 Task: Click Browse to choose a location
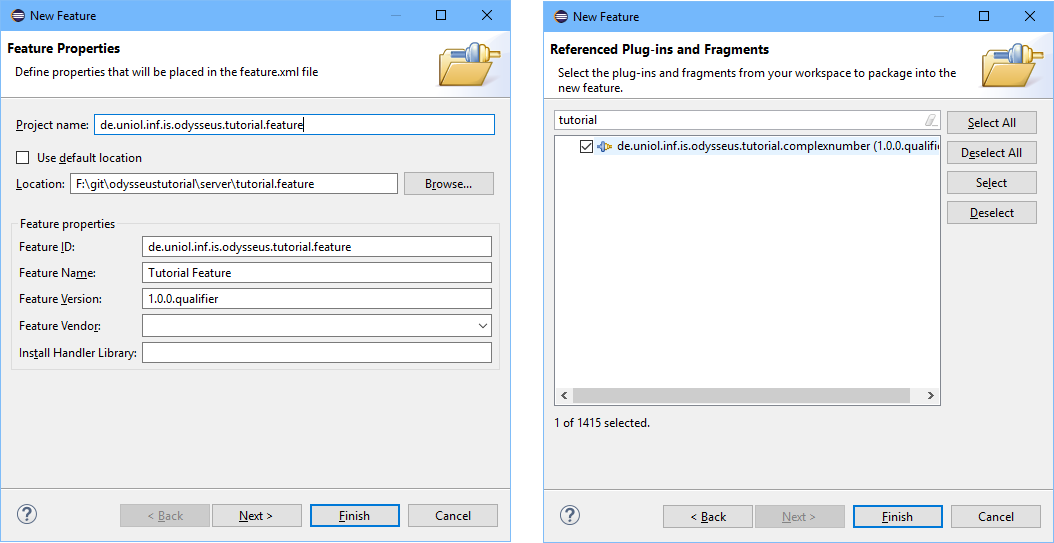point(448,184)
